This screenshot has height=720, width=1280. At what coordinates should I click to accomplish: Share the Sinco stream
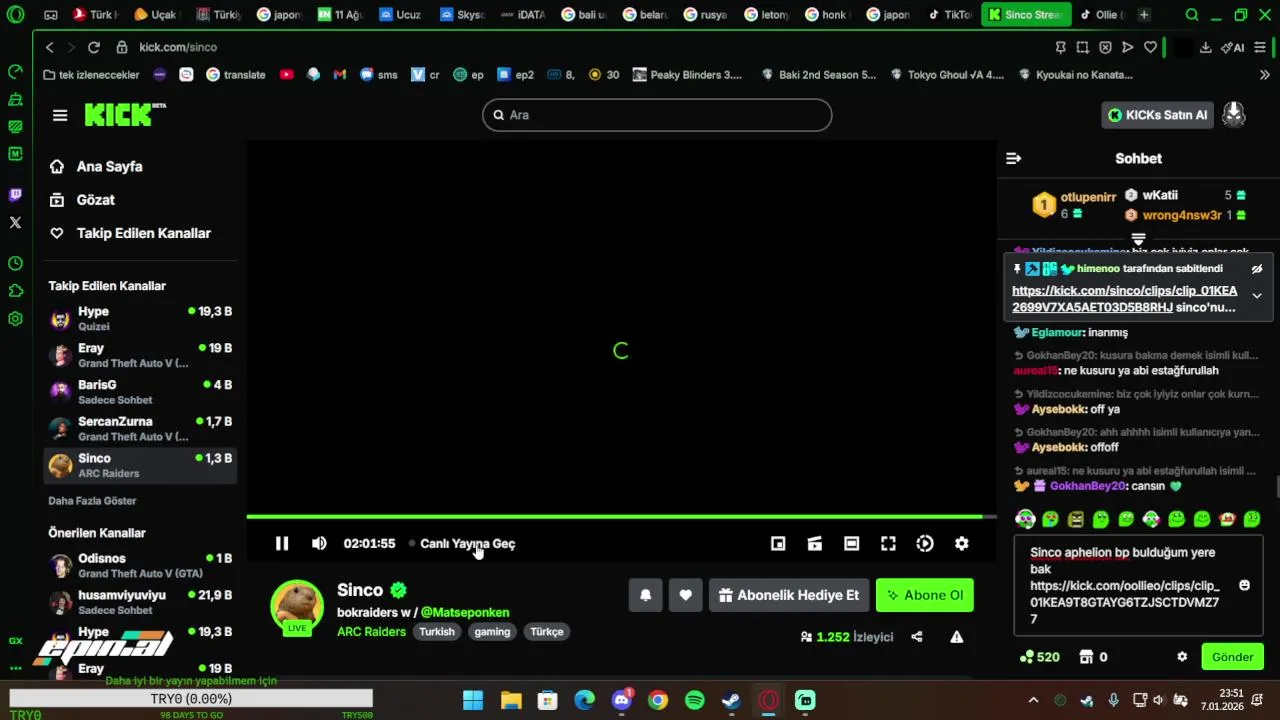(x=917, y=637)
